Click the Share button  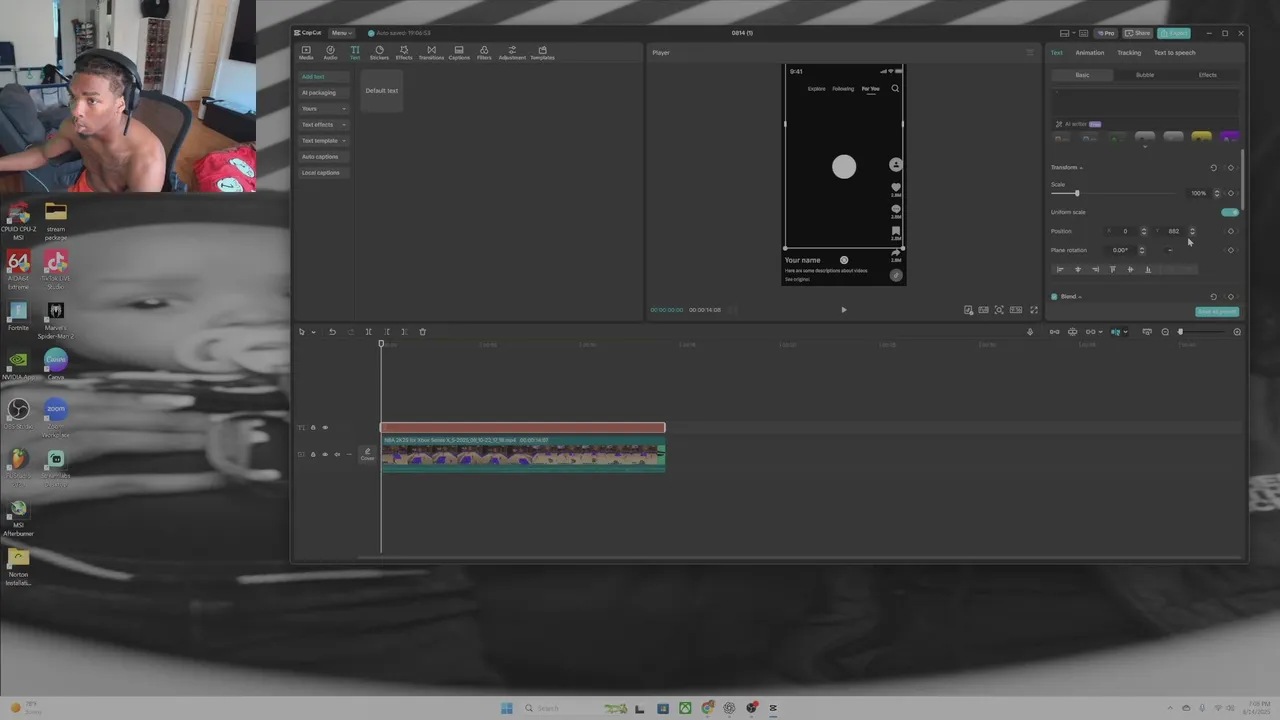click(x=1137, y=33)
